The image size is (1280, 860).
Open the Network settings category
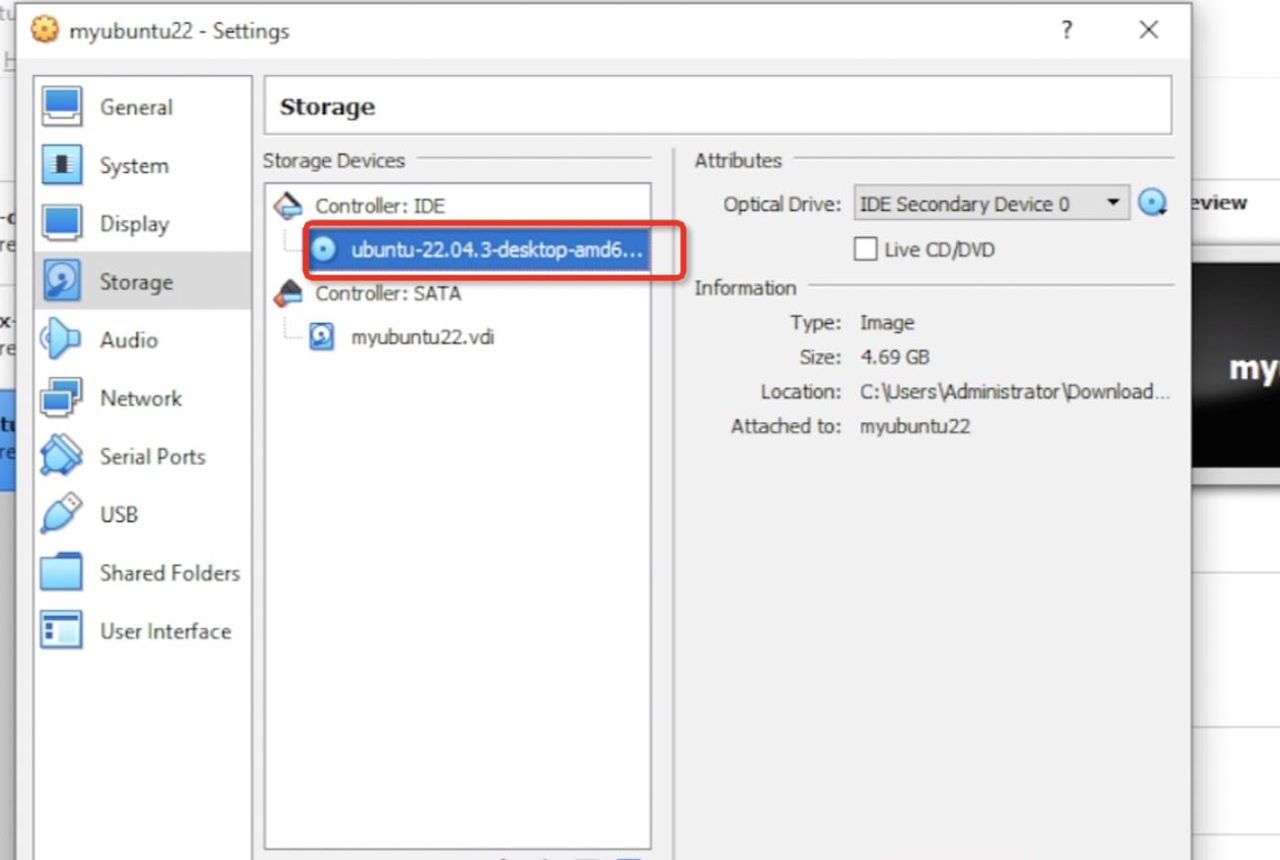point(142,398)
